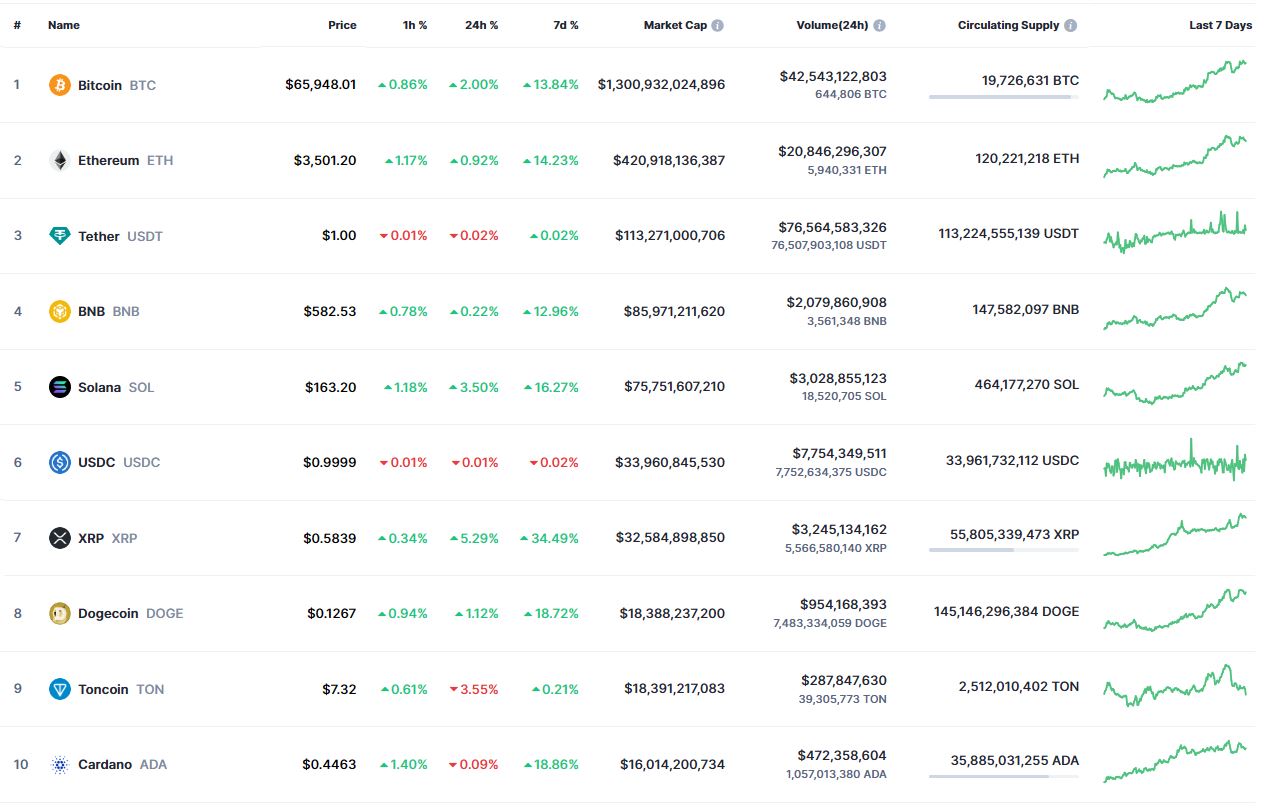Viewport: 1273px width, 808px height.
Task: Click Bitcoin price $65,948.01
Action: pos(320,85)
